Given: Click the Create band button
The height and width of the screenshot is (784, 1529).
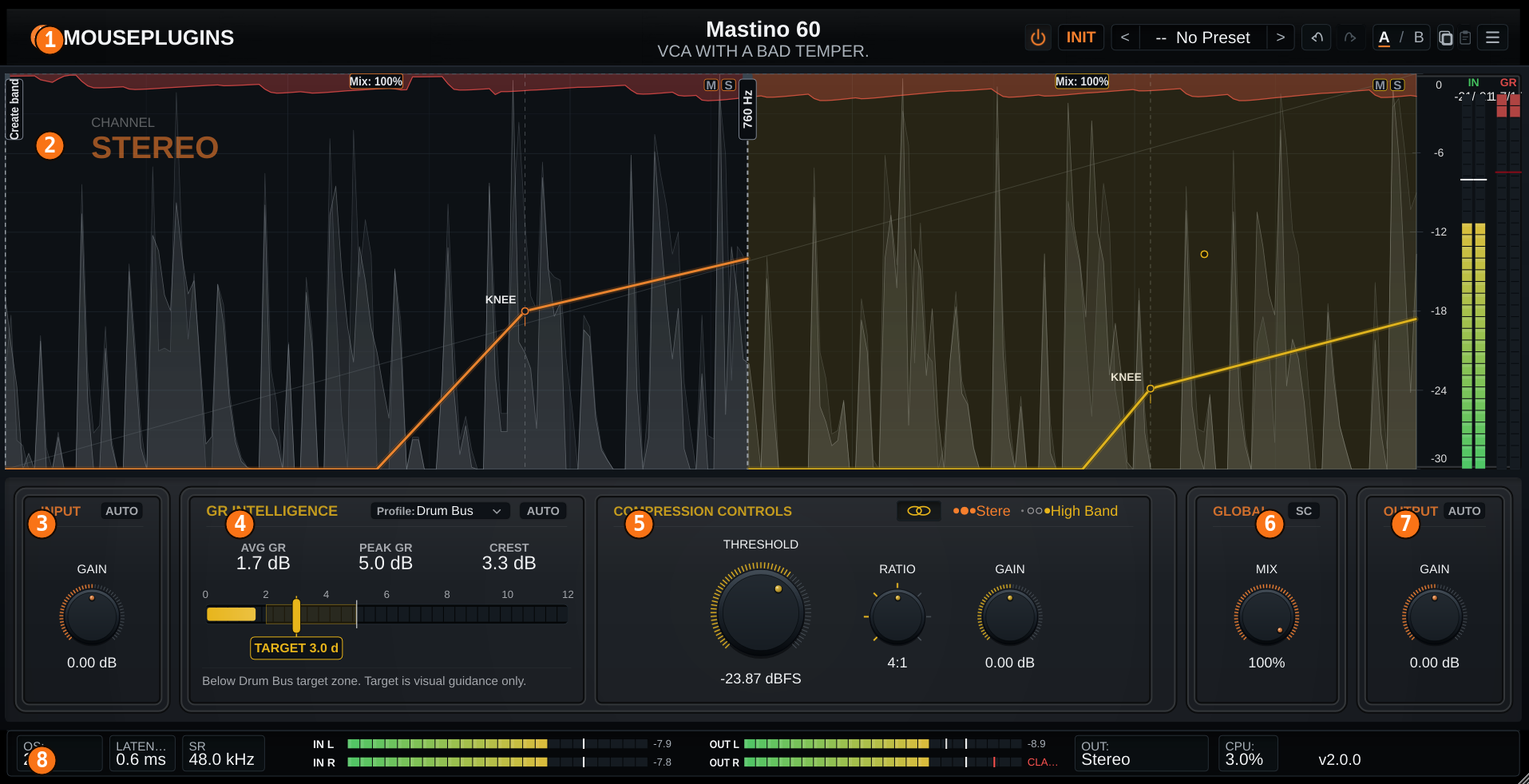Looking at the screenshot, I should pyautogui.click(x=14, y=109).
